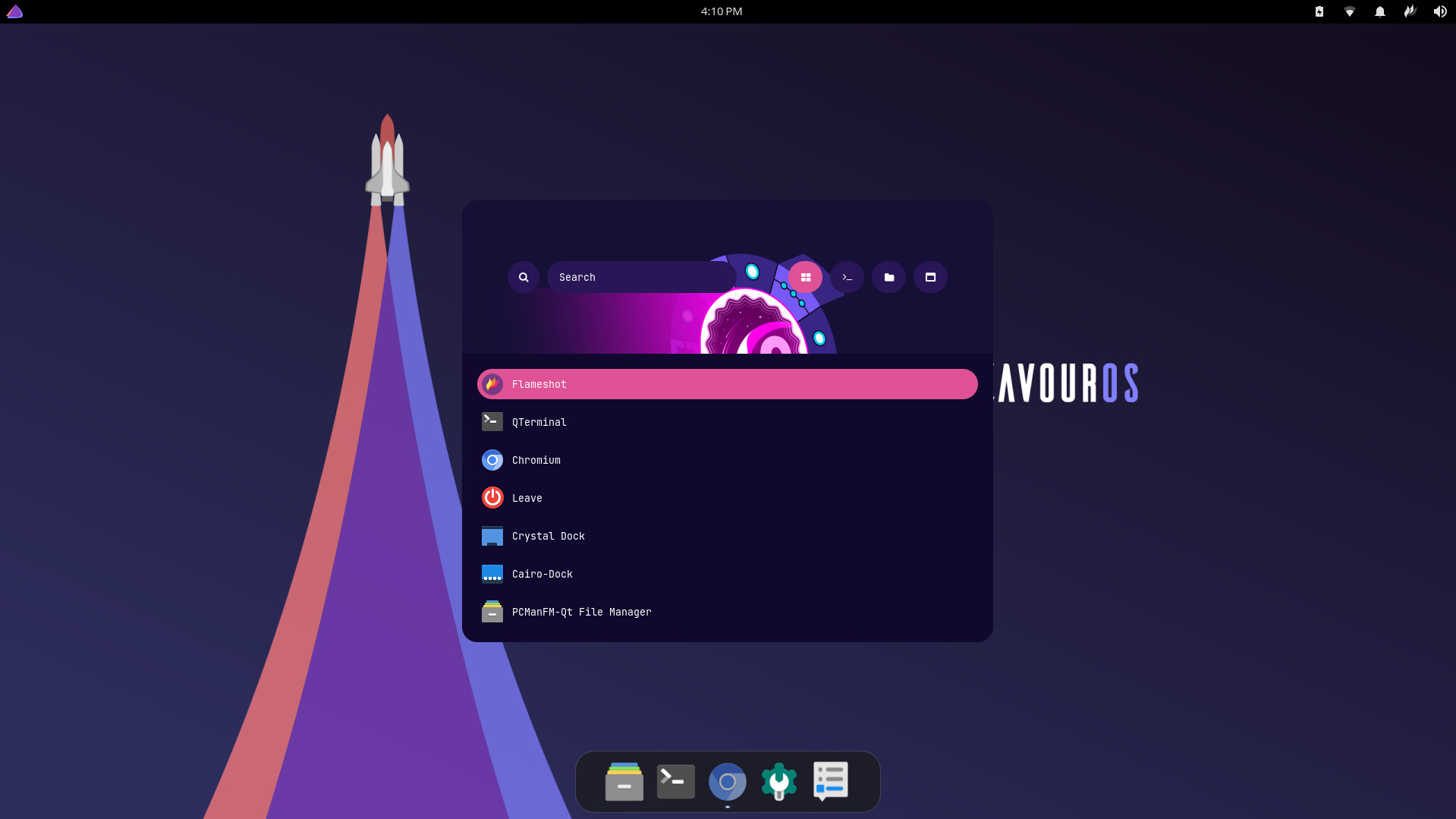Switch to the run command terminal mode

(847, 277)
